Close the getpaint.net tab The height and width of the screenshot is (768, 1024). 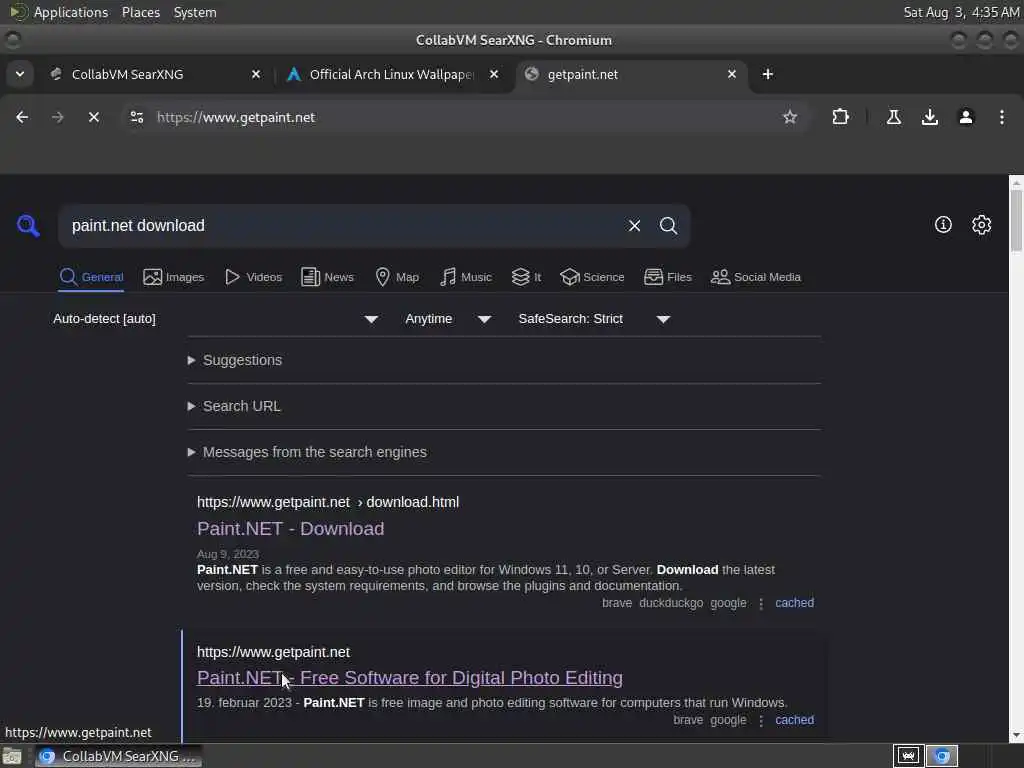(732, 74)
